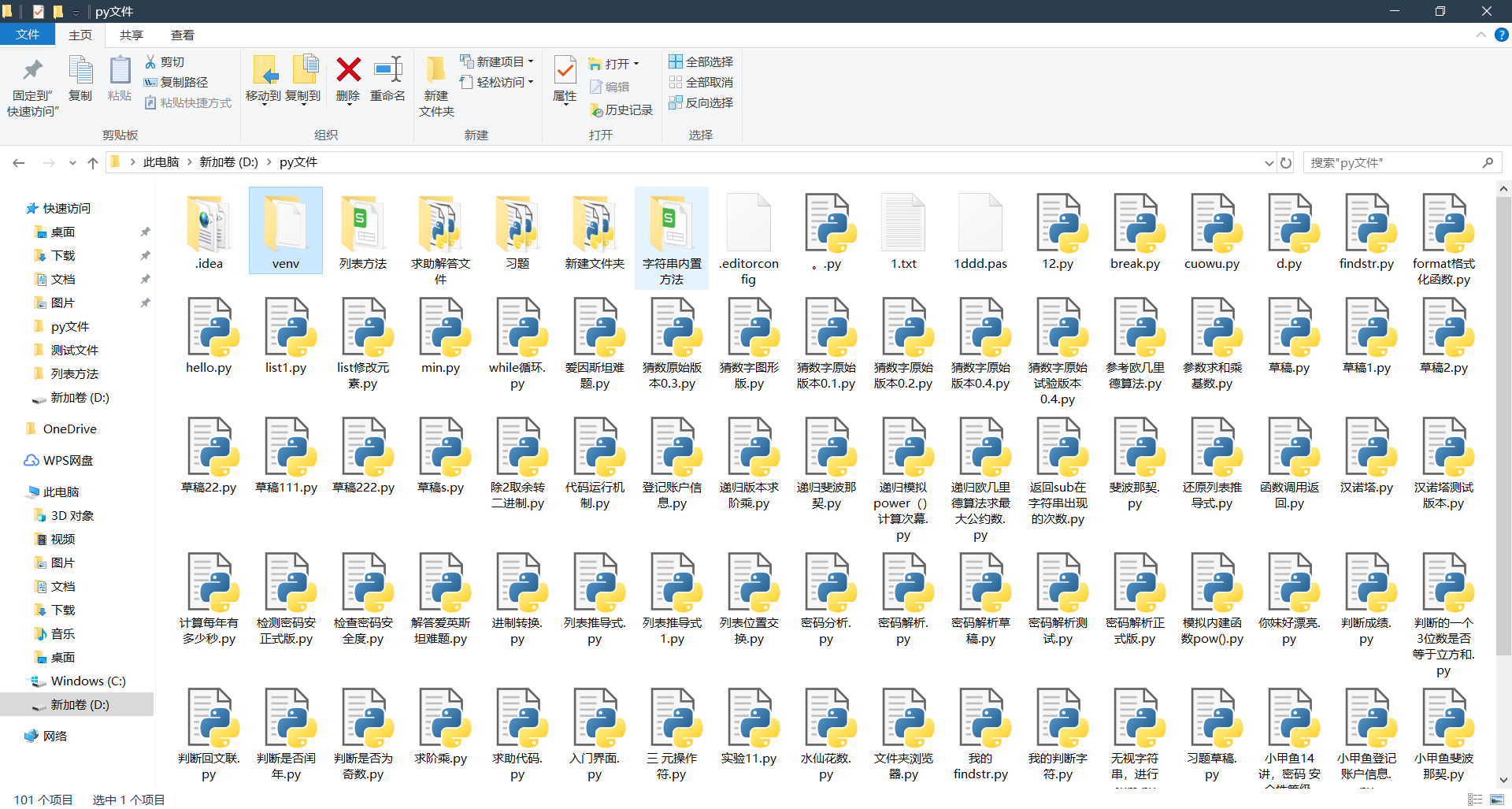Select 测试文件 in the navigation pane
The width and height of the screenshot is (1512, 809).
[75, 351]
